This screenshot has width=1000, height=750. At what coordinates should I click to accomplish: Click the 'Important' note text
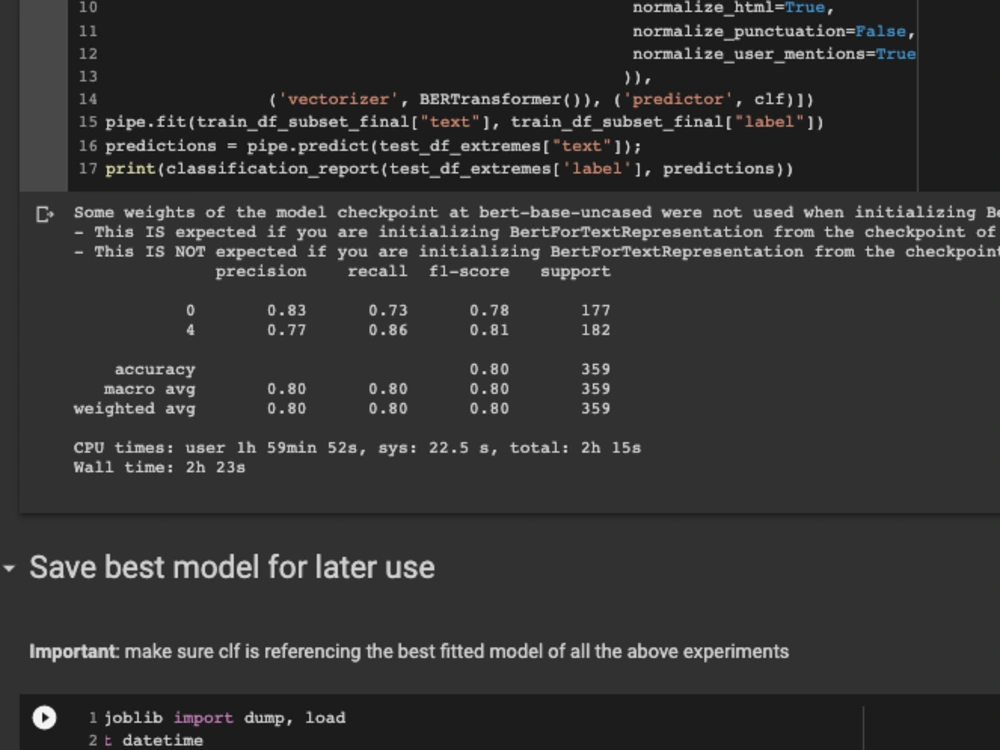(x=409, y=651)
